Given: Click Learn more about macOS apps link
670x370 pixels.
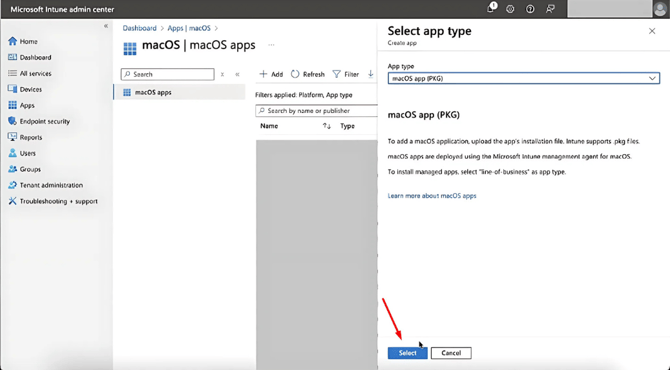Looking at the screenshot, I should tap(432, 196).
